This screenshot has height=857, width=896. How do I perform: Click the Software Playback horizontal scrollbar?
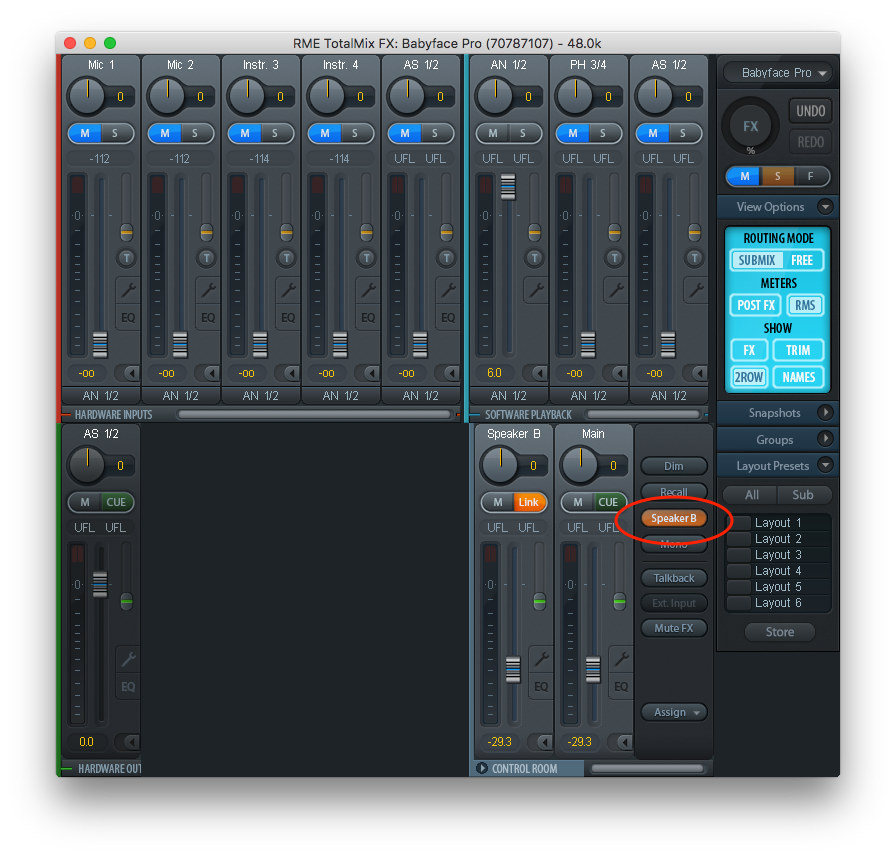tap(643, 414)
